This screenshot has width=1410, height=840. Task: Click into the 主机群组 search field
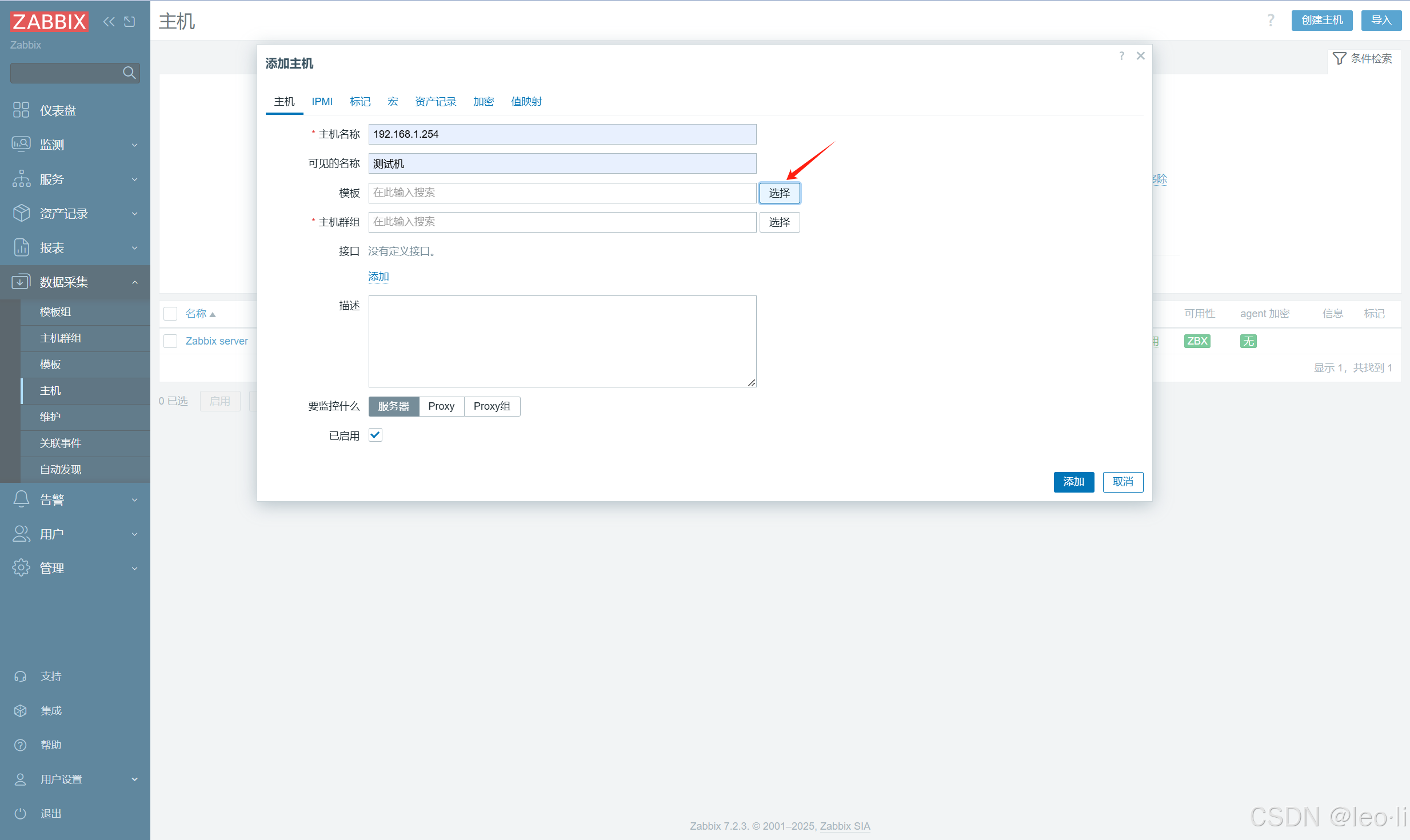(x=562, y=222)
